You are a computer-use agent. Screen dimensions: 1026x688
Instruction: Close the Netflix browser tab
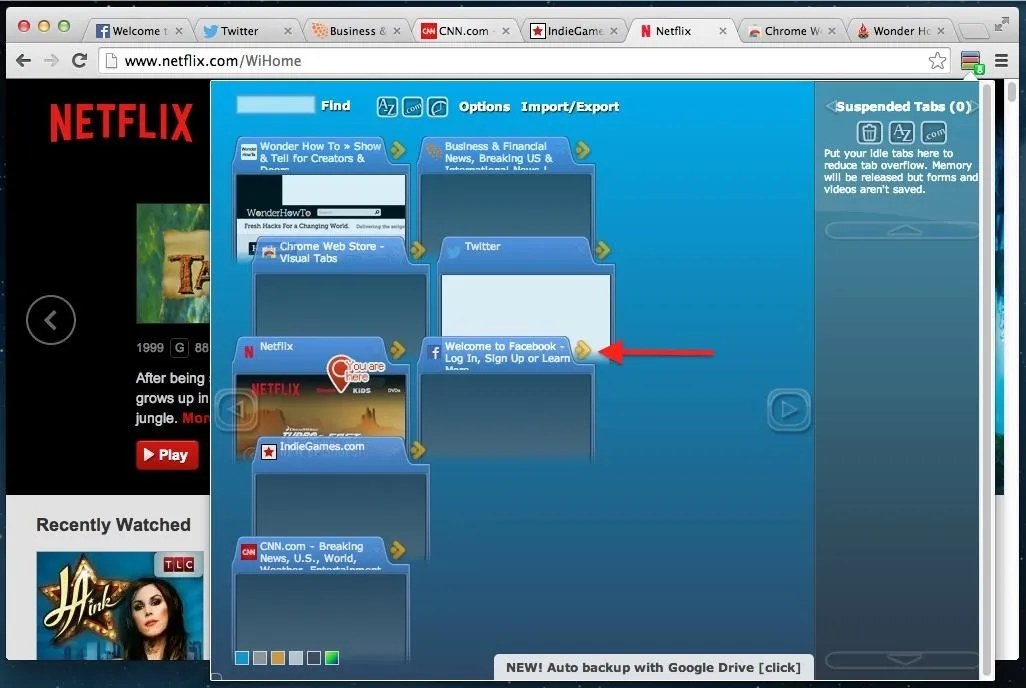(x=722, y=31)
